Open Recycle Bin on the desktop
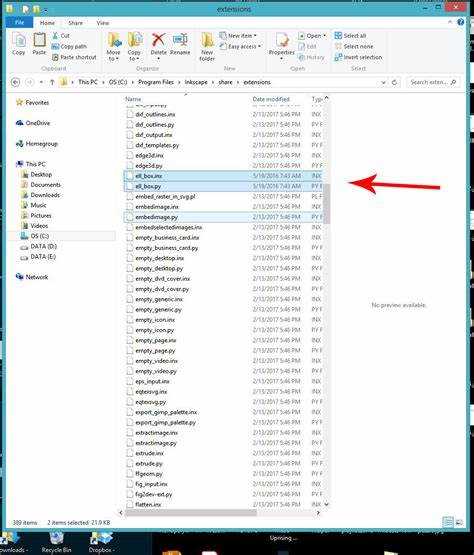Screen dimensions: 474x555 pos(56,542)
